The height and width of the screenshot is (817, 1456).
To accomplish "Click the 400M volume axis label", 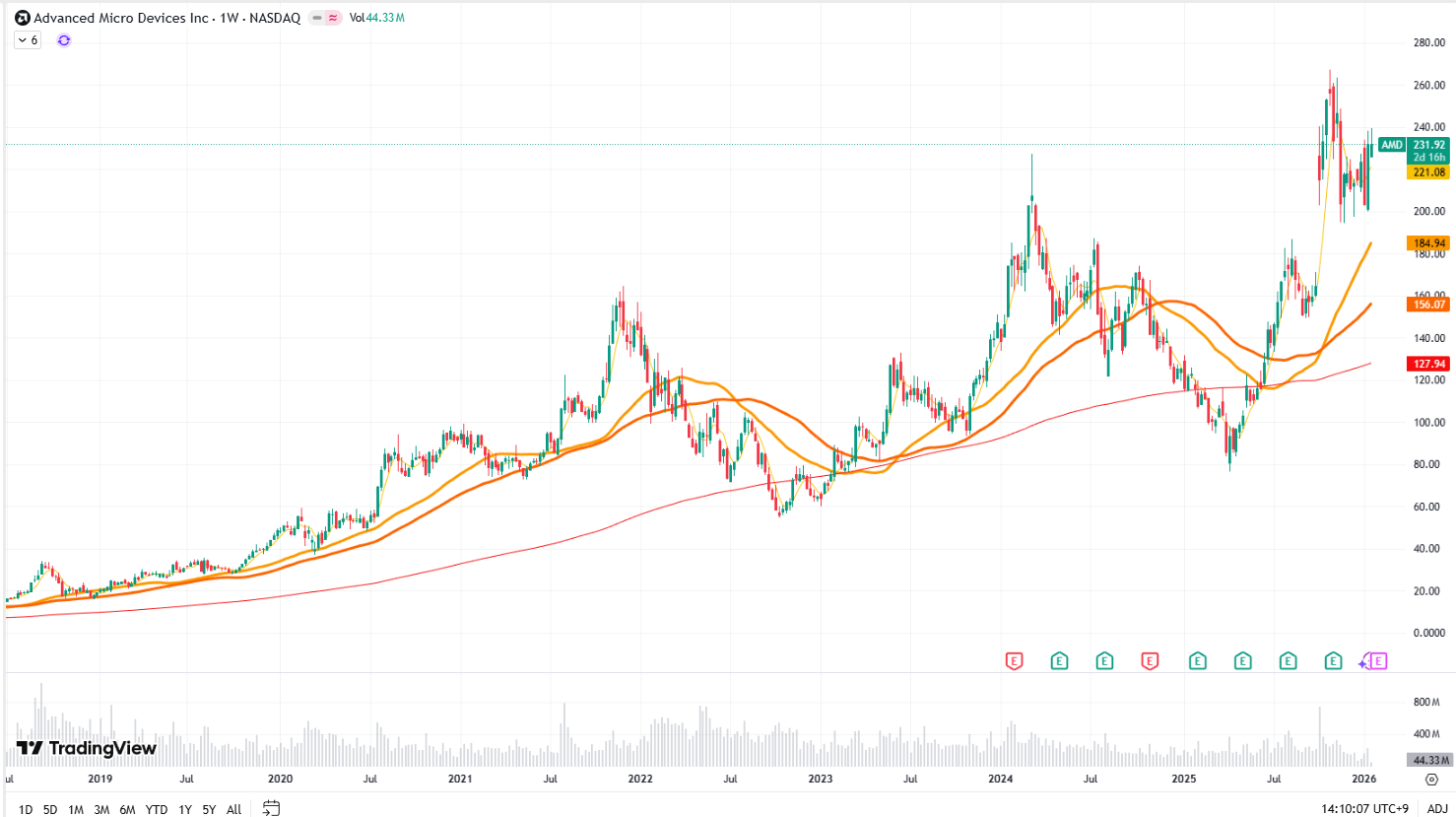I will pos(1426,733).
